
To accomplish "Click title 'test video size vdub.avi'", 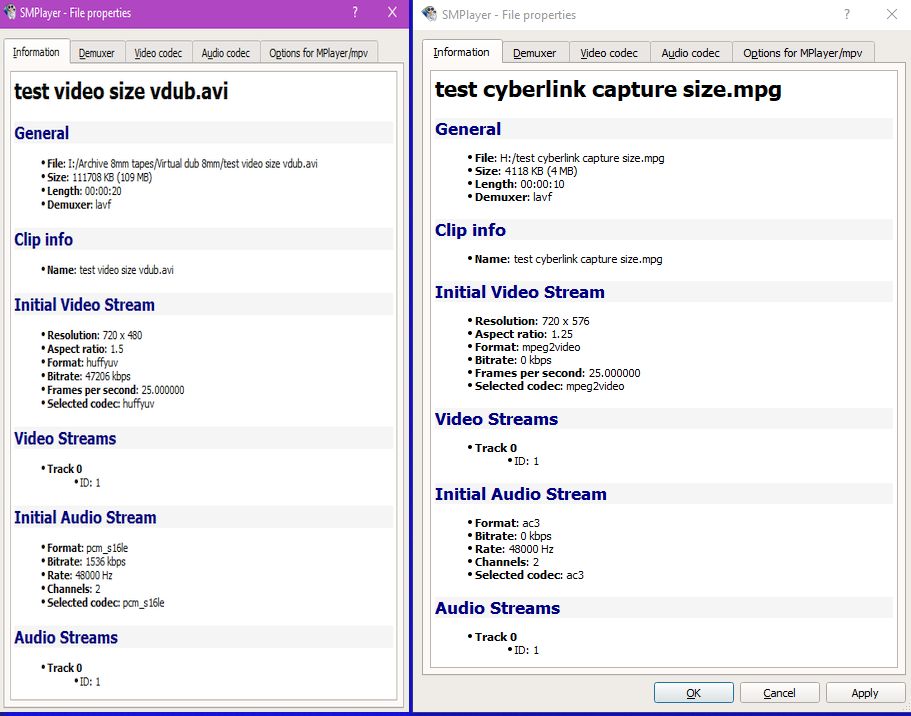I will [121, 91].
